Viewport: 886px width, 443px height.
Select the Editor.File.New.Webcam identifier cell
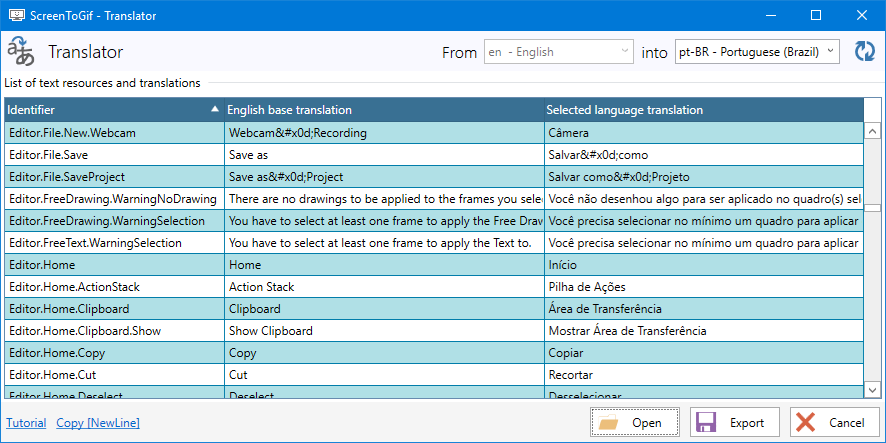pos(114,133)
